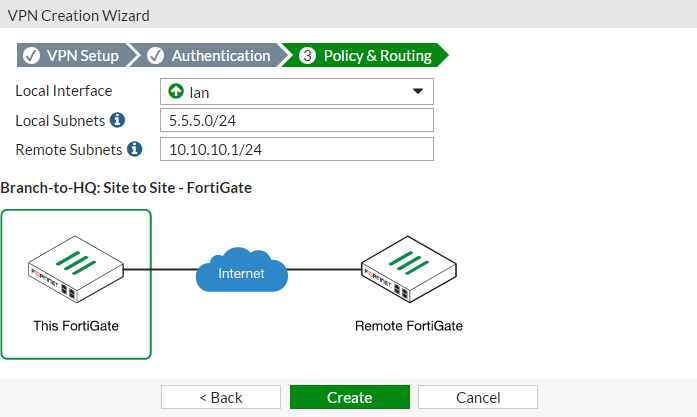Click the Local Interface label
Screen dimensions: 697x417
coord(64,91)
